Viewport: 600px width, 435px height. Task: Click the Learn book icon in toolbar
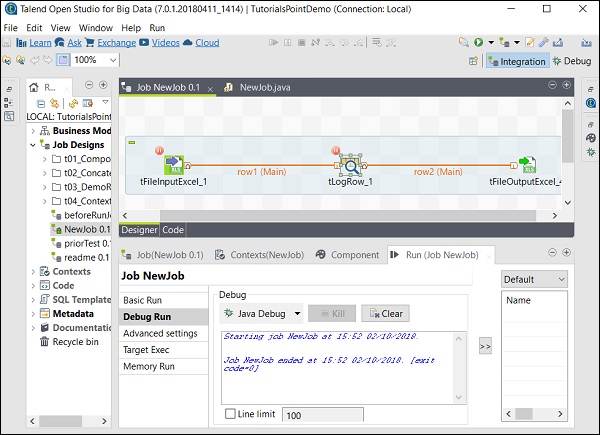pyautogui.click(x=21, y=43)
